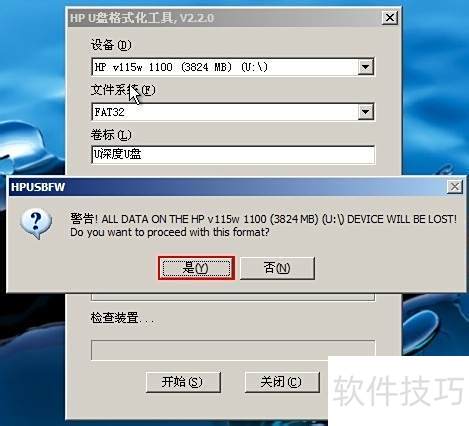This screenshot has width=469, height=426.
Task: Expand the 文件系统 dropdown arrow
Action: point(366,112)
